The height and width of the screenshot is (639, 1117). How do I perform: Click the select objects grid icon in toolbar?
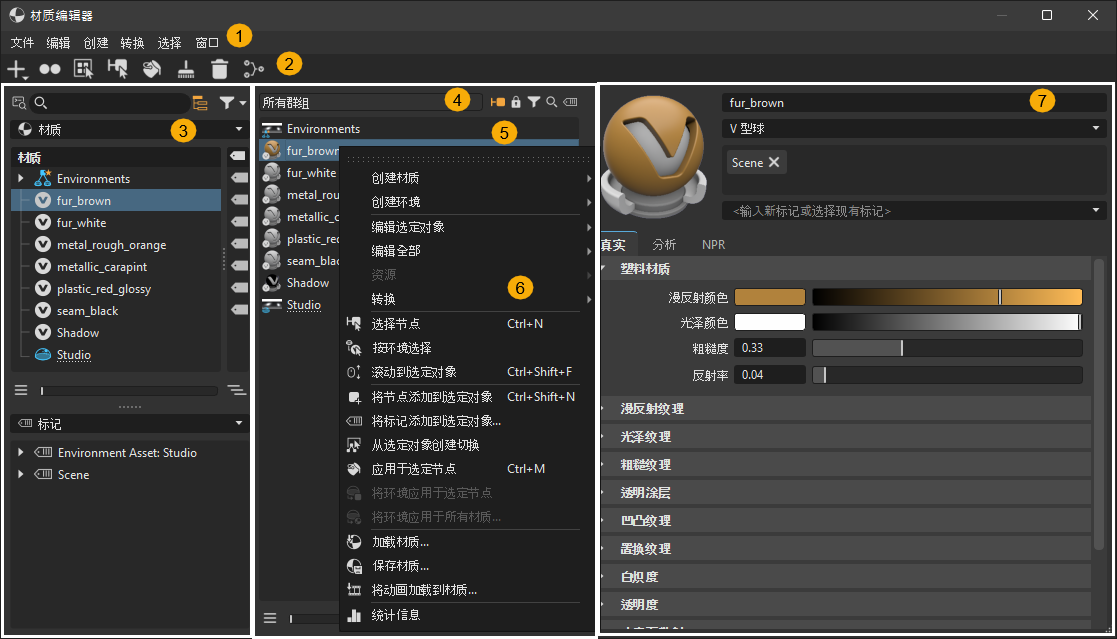83,69
